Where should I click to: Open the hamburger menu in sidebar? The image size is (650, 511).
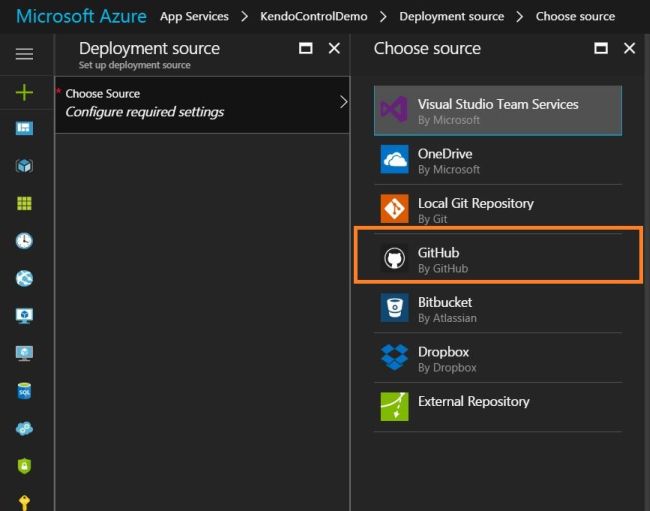24,54
